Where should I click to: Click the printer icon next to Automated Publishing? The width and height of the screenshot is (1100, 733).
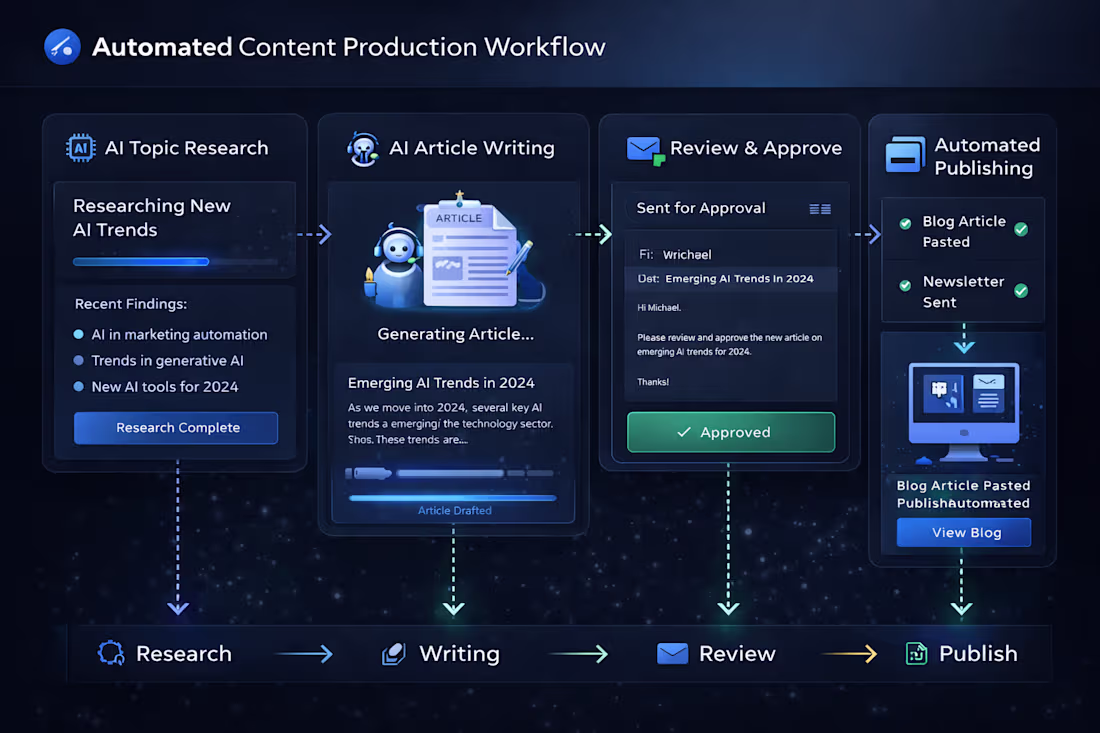point(903,156)
